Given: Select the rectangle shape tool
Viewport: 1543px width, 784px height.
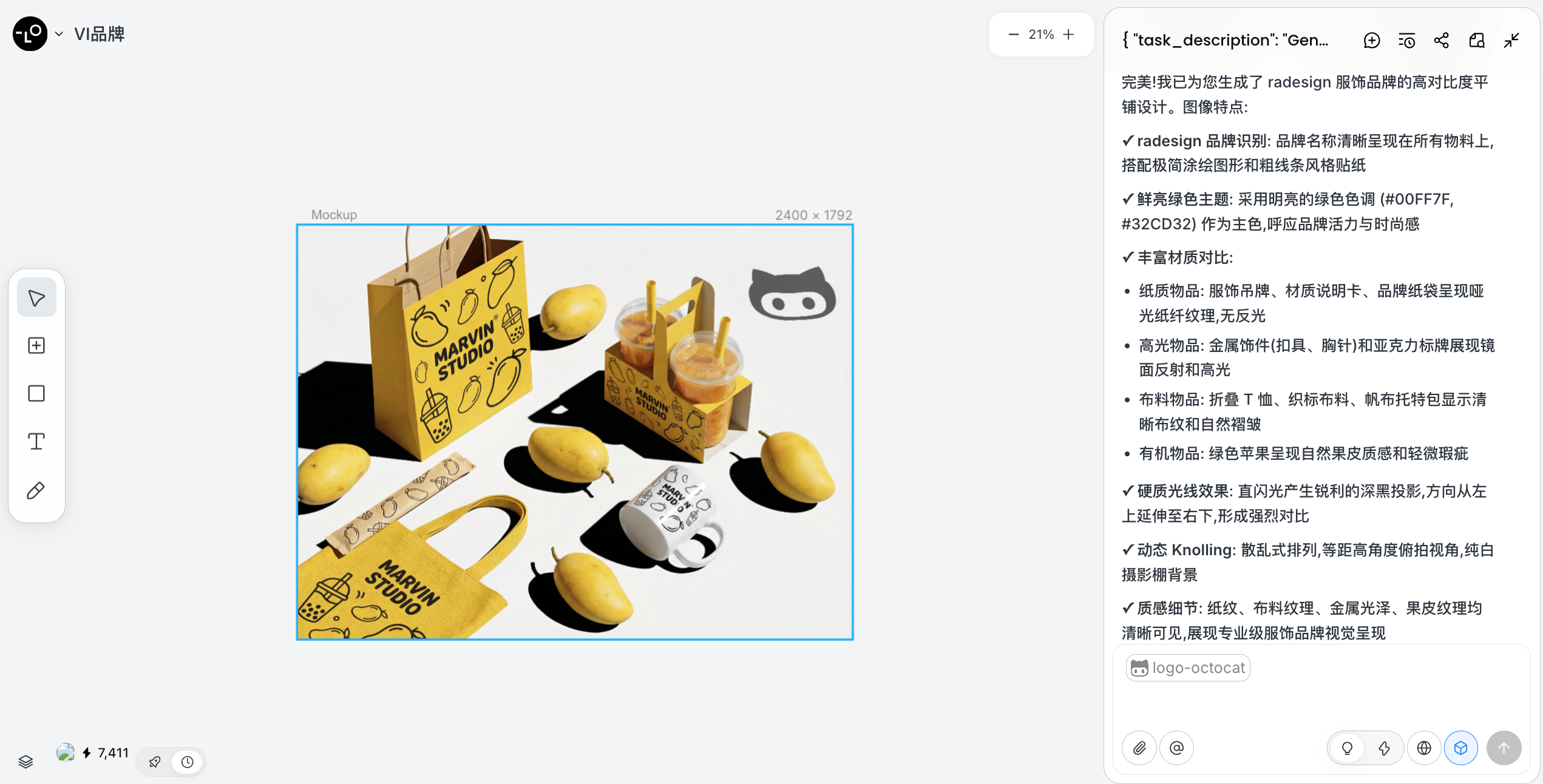Looking at the screenshot, I should tap(36, 393).
